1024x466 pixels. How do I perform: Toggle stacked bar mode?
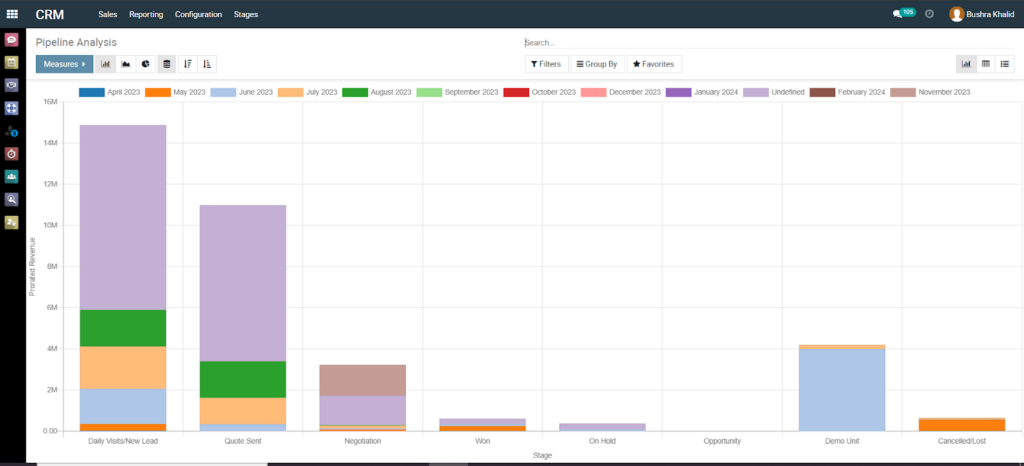click(167, 64)
